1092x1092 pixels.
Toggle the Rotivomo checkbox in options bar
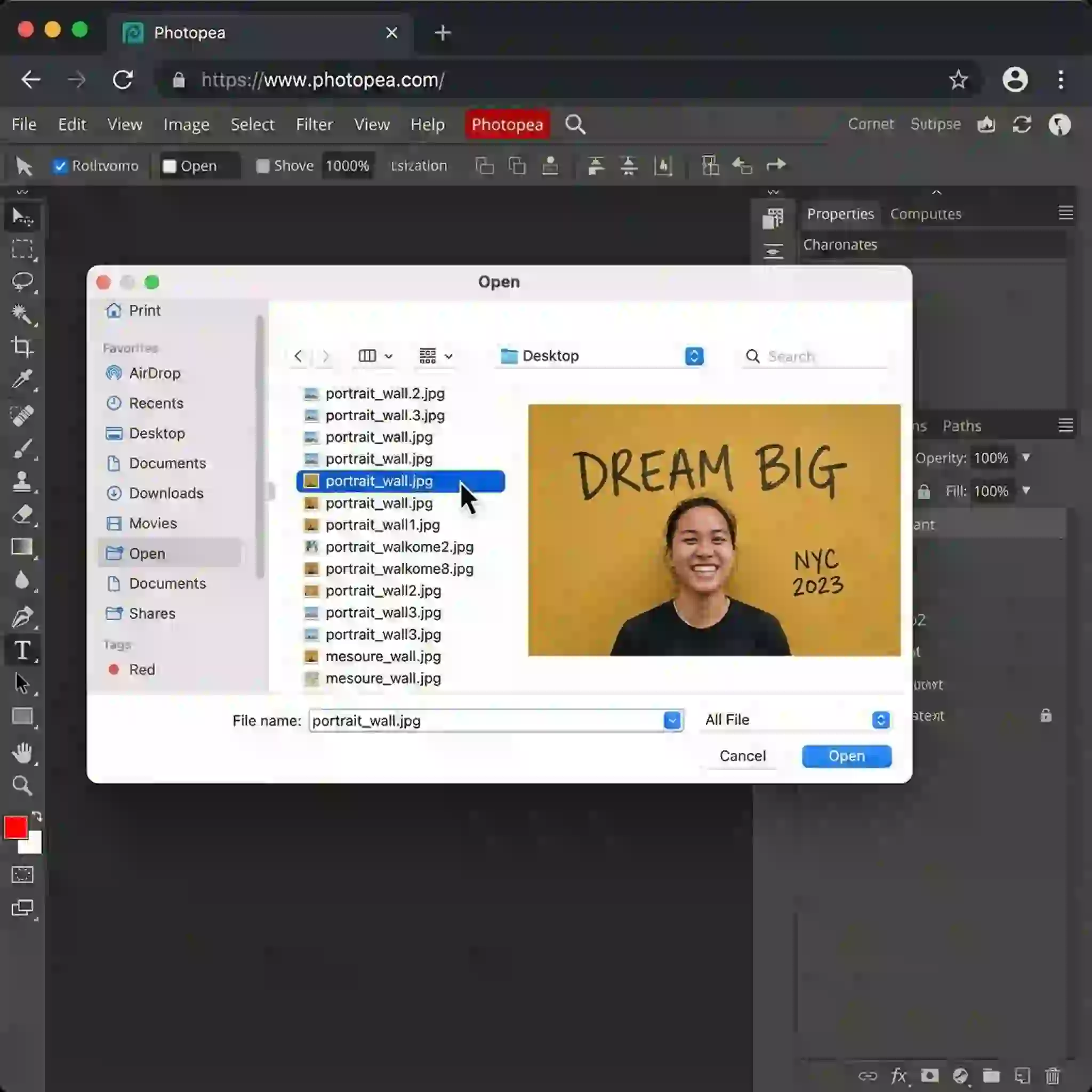click(61, 166)
